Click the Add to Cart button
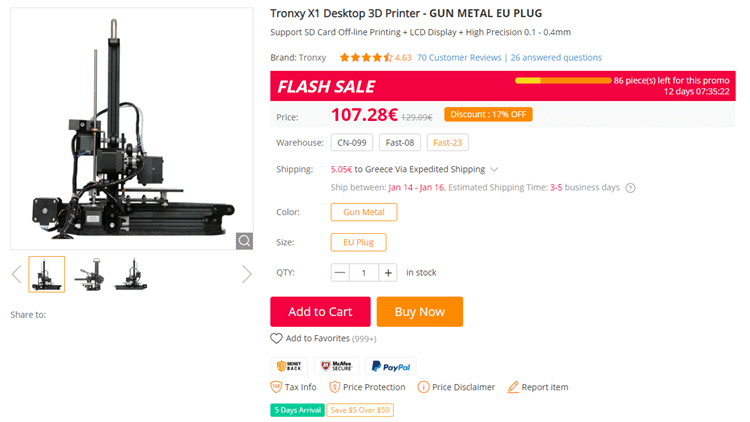The image size is (750, 422). [x=320, y=312]
